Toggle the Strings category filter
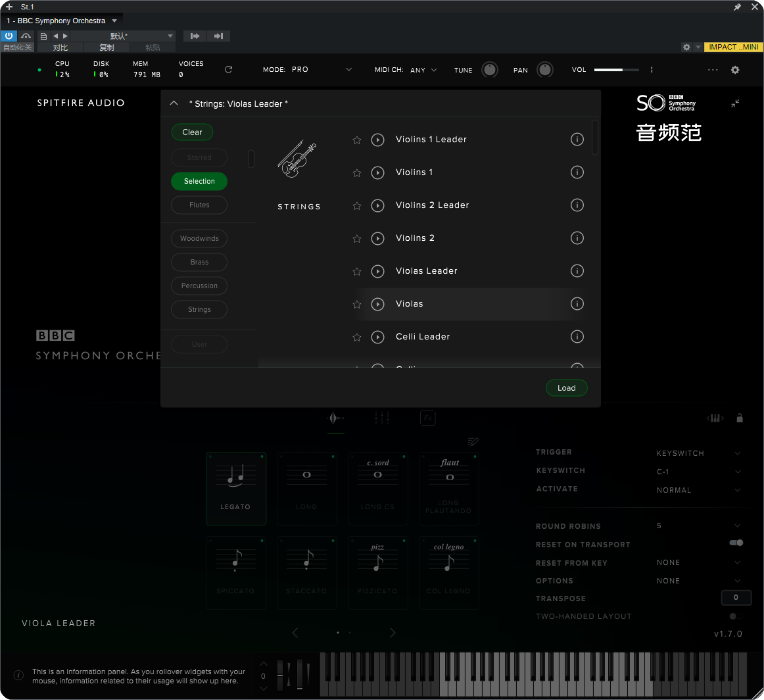This screenshot has width=764, height=700. (x=199, y=310)
